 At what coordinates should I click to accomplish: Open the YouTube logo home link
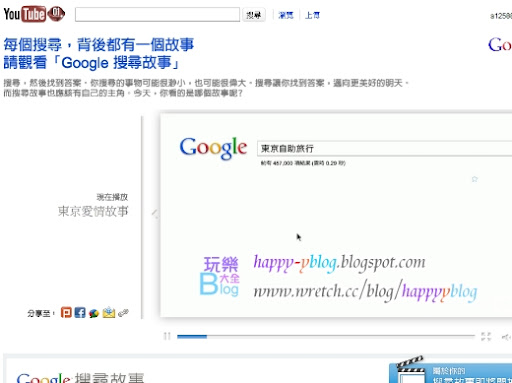(x=34, y=14)
